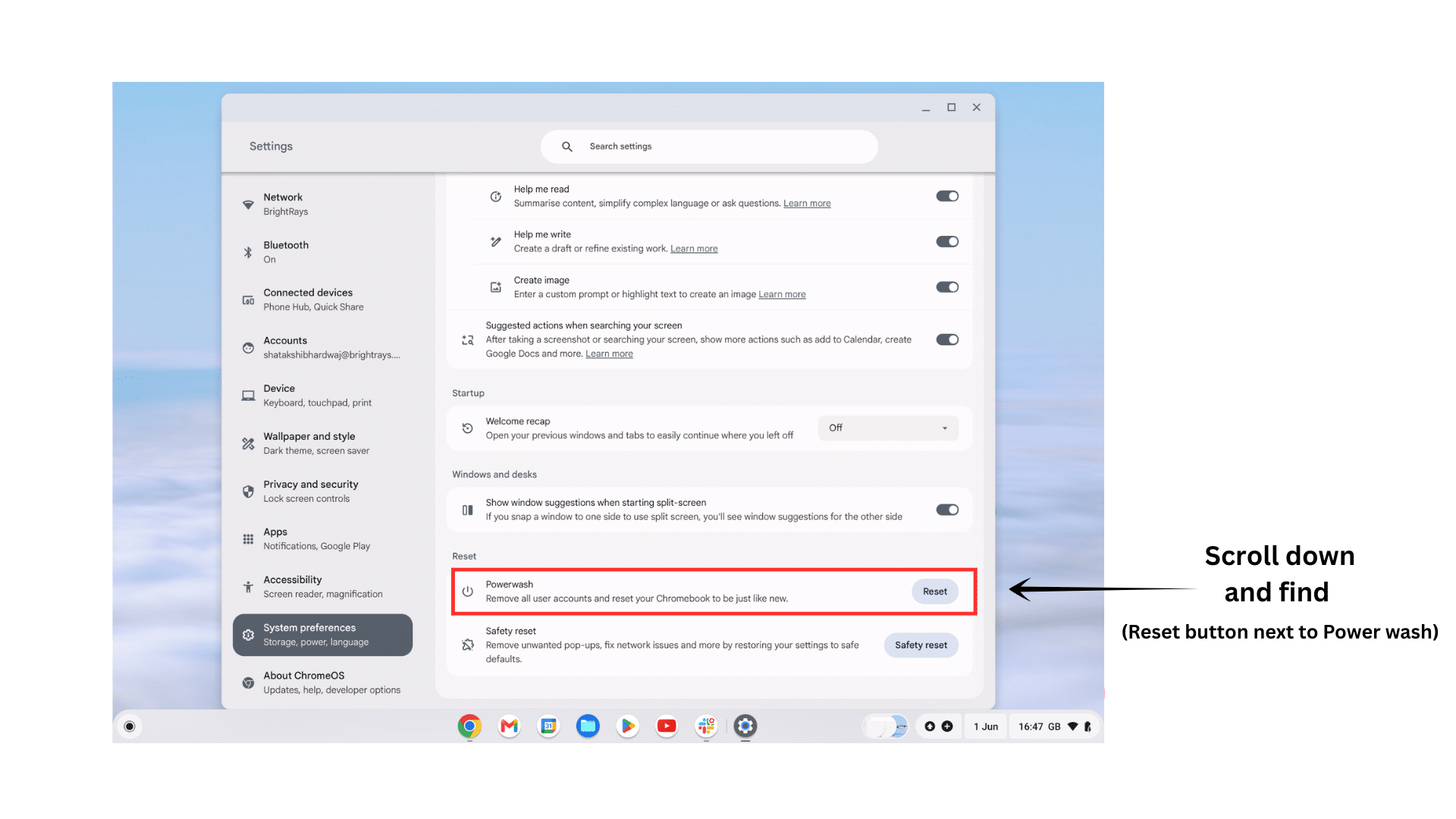Open Play Store from the shelf

pyautogui.click(x=627, y=726)
